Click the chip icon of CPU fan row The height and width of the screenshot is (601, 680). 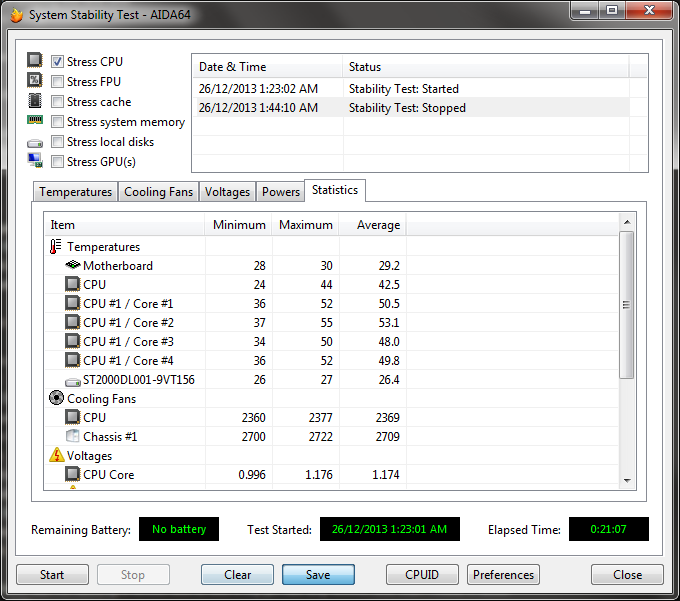coord(72,418)
